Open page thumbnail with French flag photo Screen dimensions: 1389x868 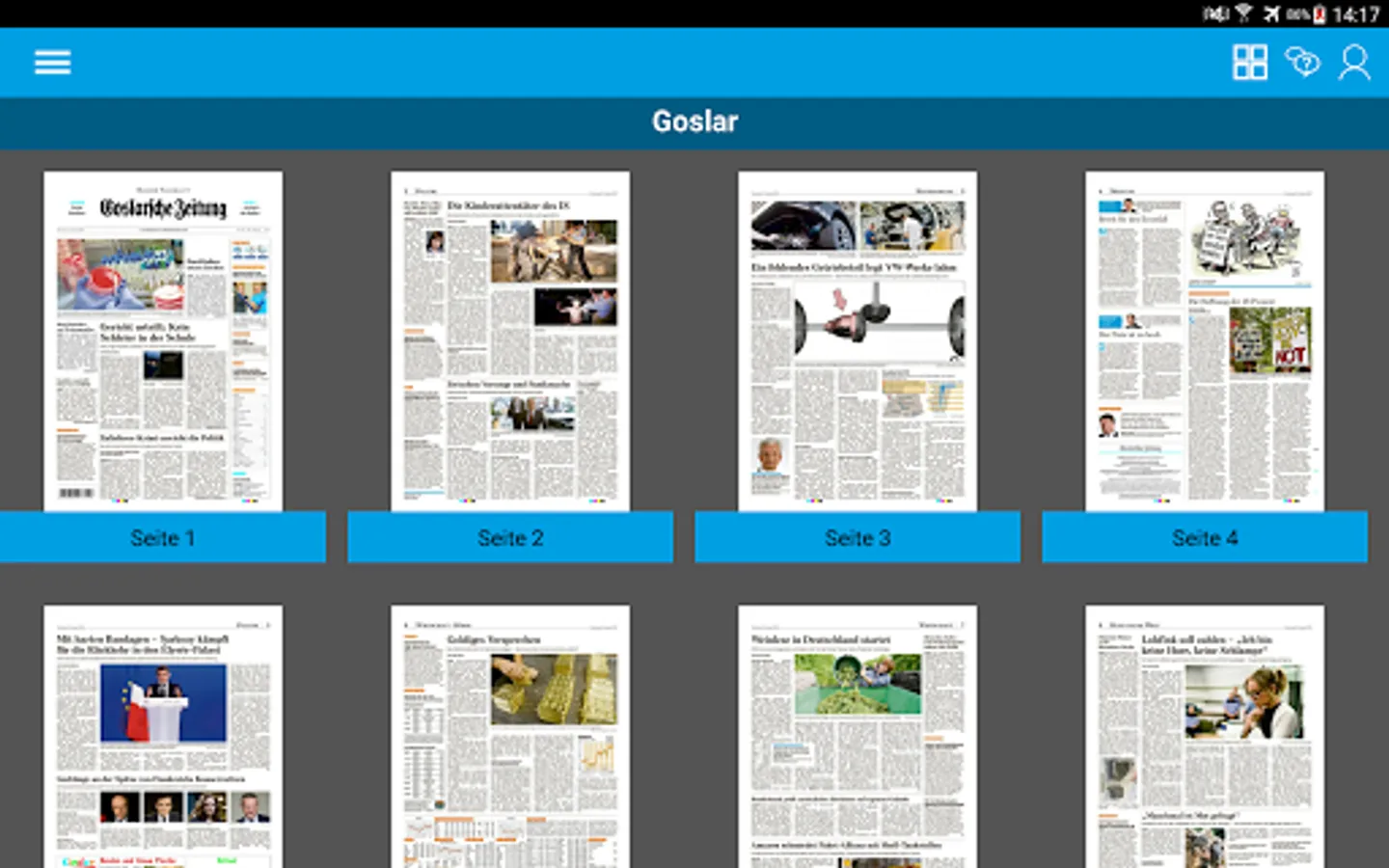point(163,737)
